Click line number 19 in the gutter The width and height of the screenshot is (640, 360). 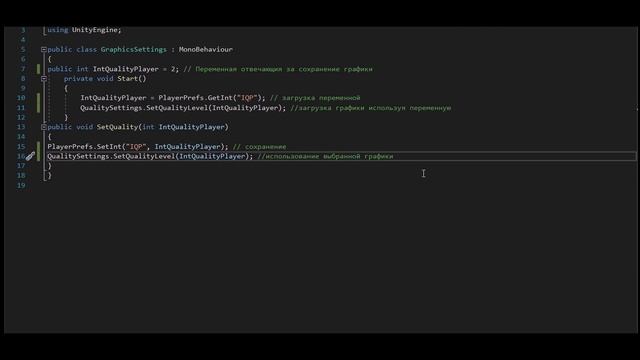click(x=21, y=185)
